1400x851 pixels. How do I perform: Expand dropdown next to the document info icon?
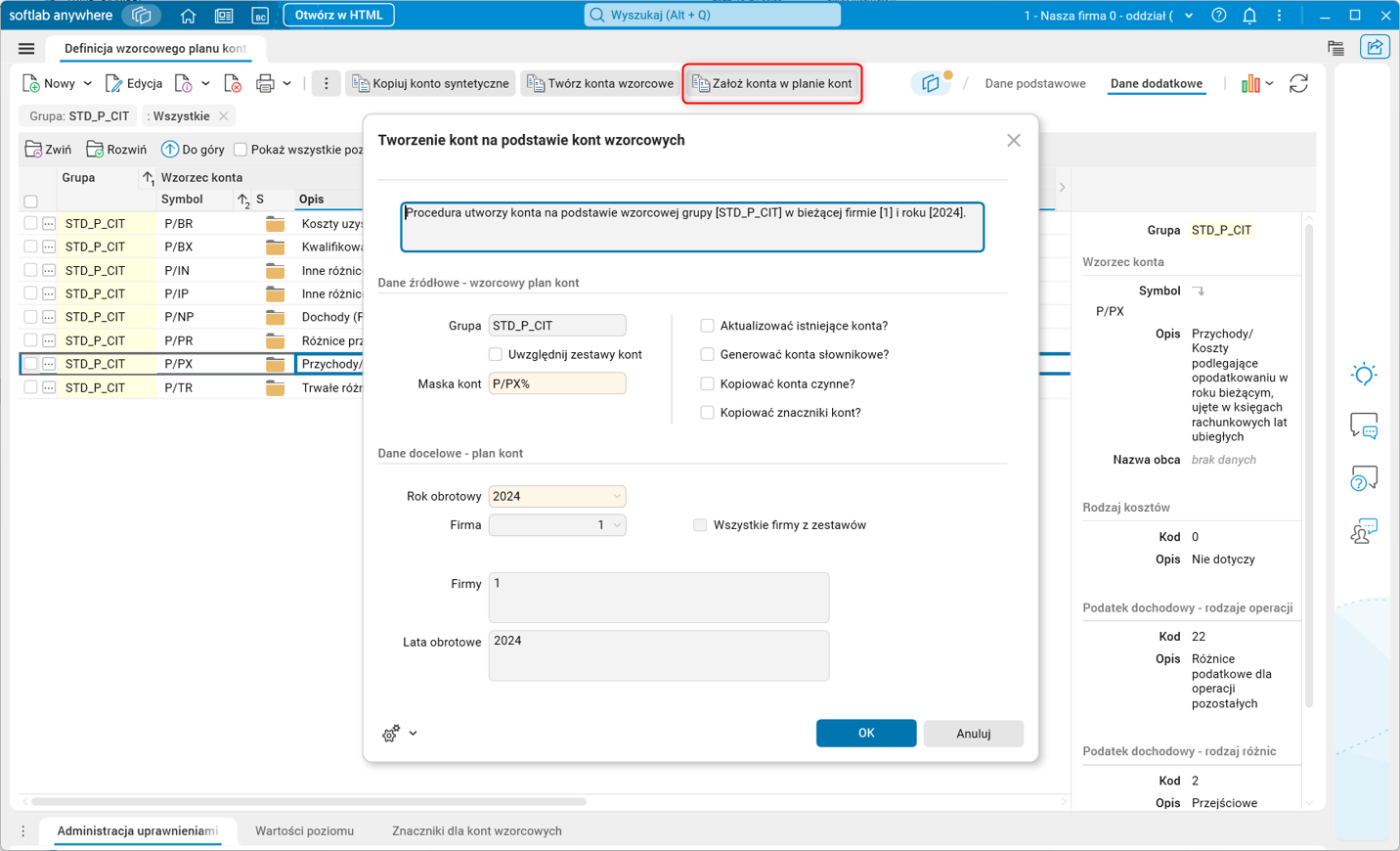(x=205, y=84)
